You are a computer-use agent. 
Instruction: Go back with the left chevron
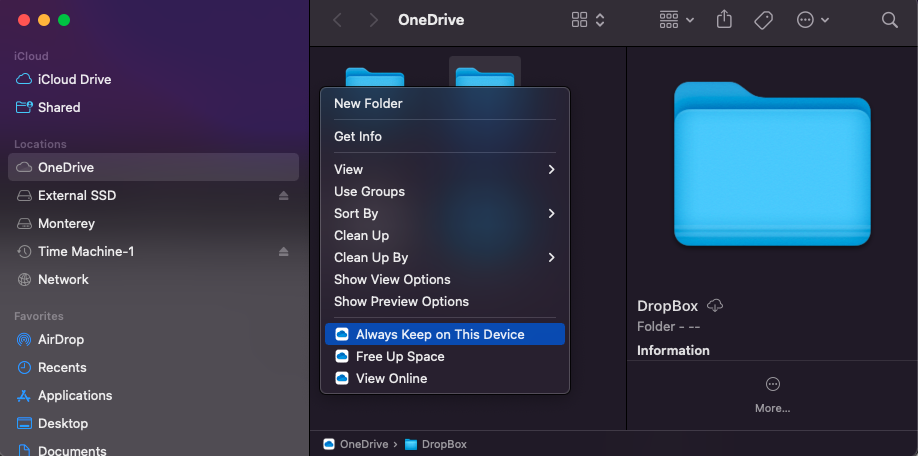[337, 20]
